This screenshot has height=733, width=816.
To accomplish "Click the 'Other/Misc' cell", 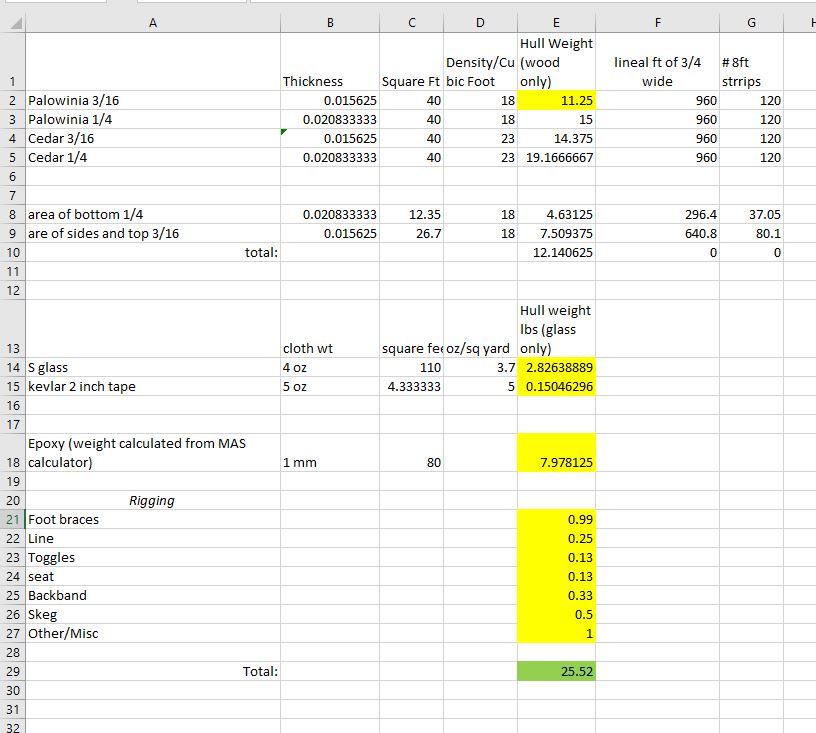I will pos(153,633).
